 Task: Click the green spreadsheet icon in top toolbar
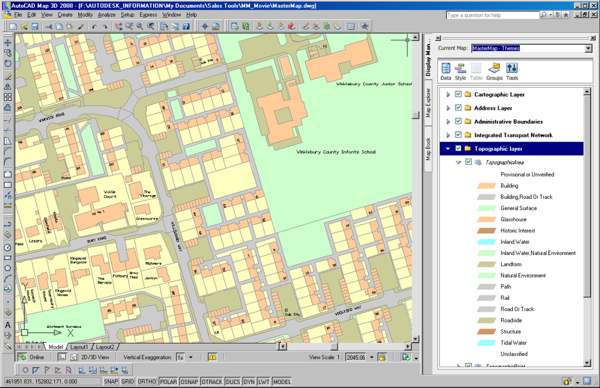point(246,26)
